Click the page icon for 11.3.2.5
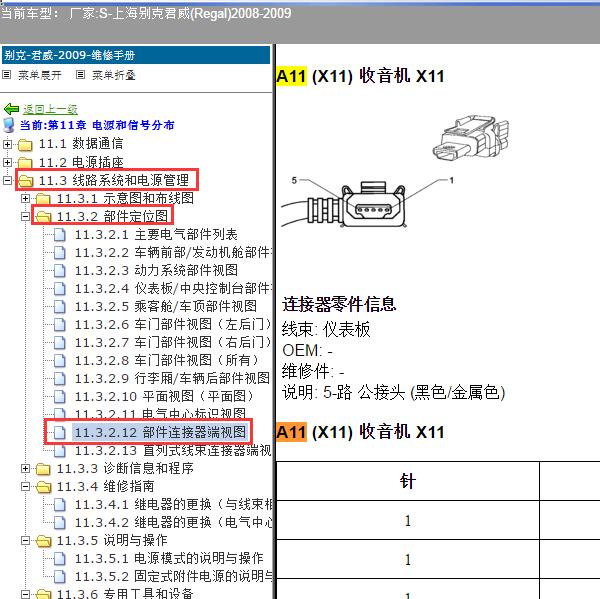 point(60,307)
